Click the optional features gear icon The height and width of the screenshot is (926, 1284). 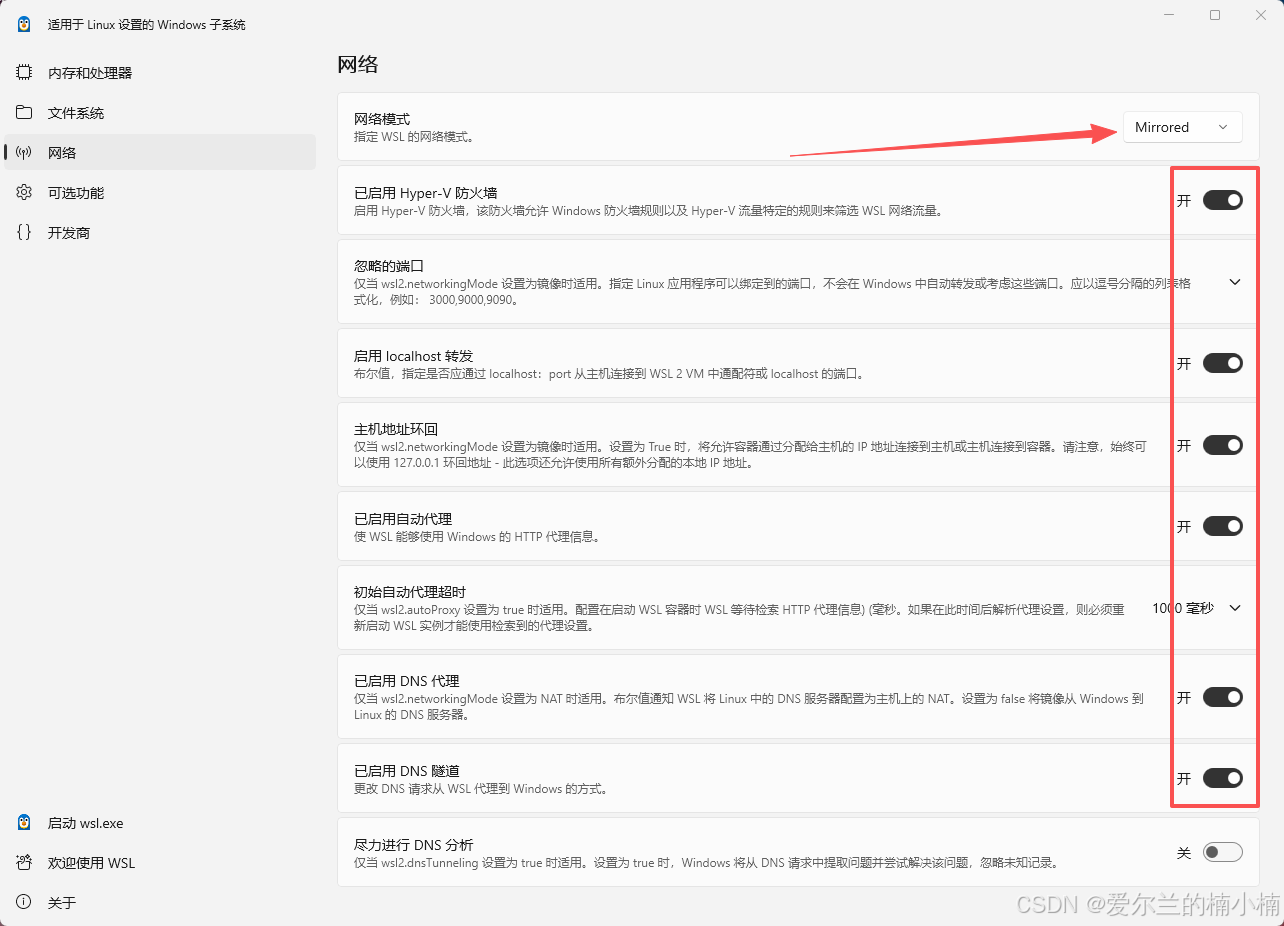coord(24,193)
